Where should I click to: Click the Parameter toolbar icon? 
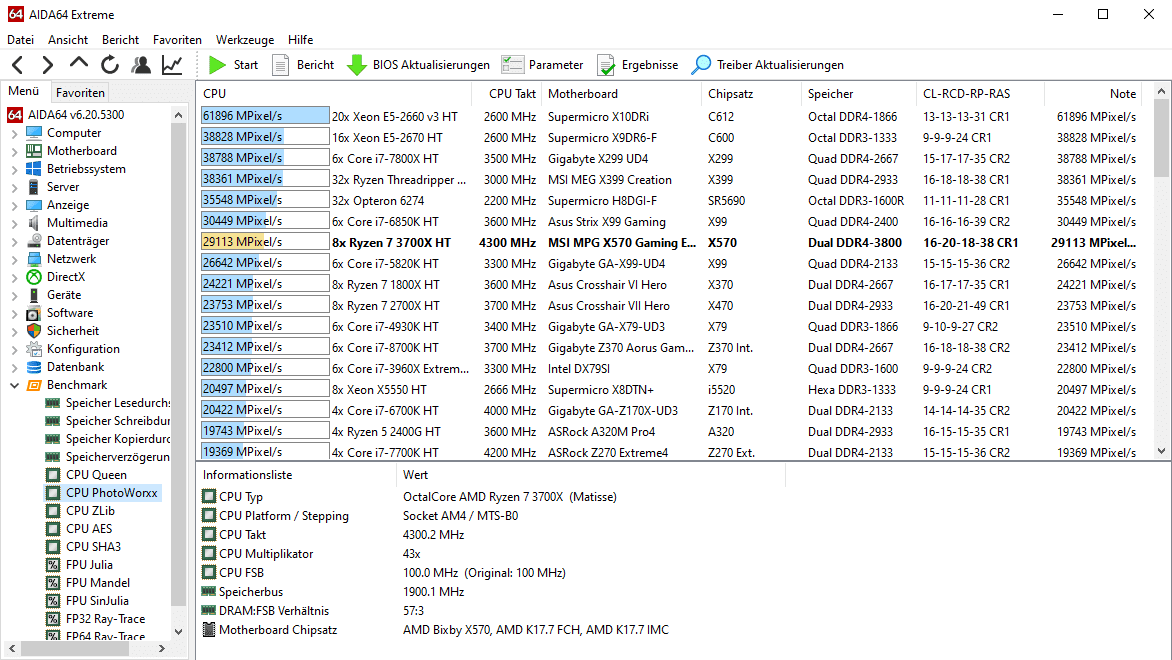(513, 65)
